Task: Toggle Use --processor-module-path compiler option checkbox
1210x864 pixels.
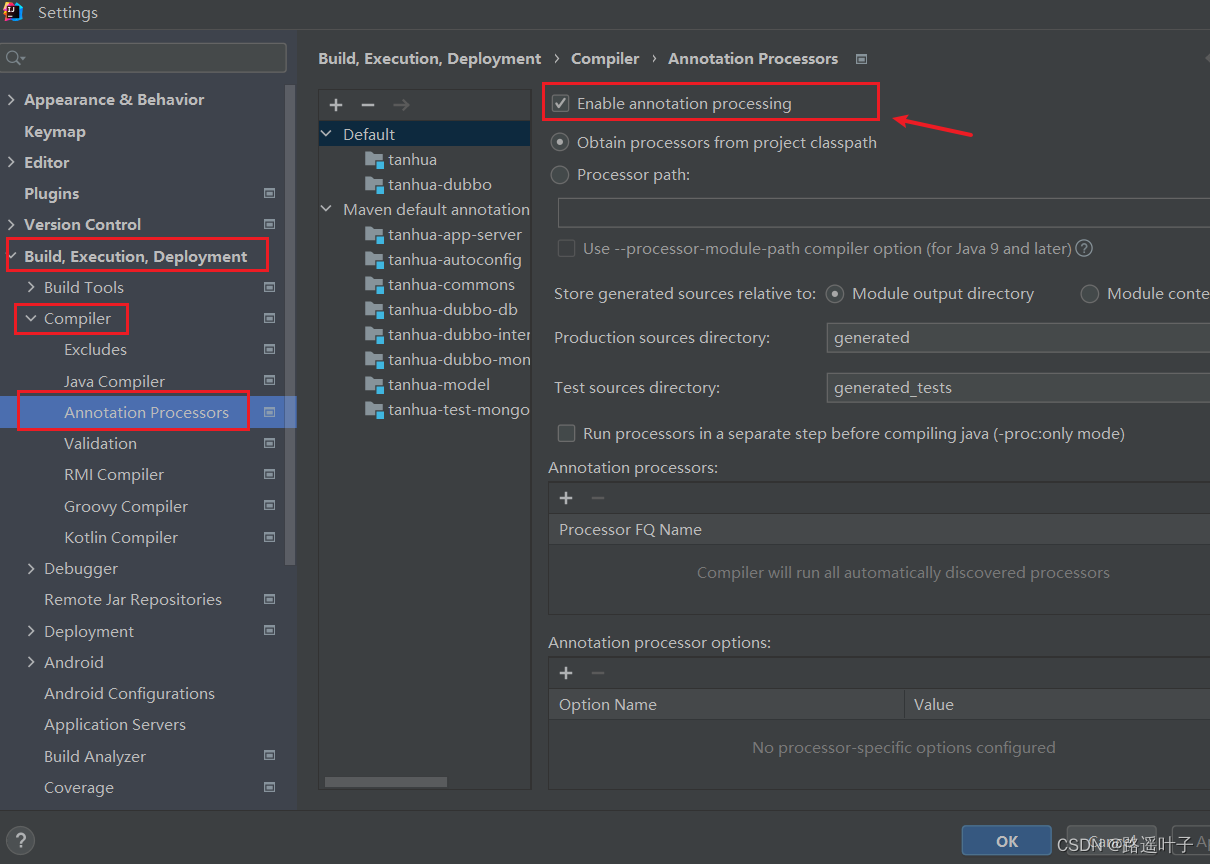Action: pyautogui.click(x=567, y=248)
